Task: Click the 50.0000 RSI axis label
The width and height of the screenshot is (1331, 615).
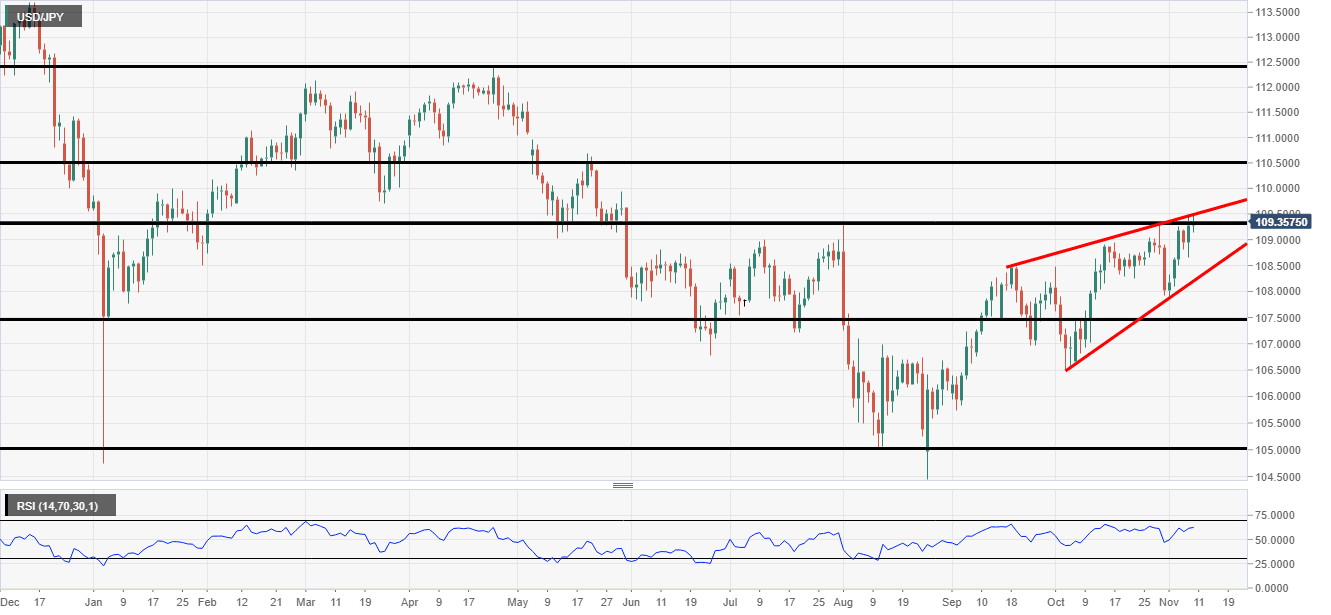Action: pyautogui.click(x=1275, y=541)
